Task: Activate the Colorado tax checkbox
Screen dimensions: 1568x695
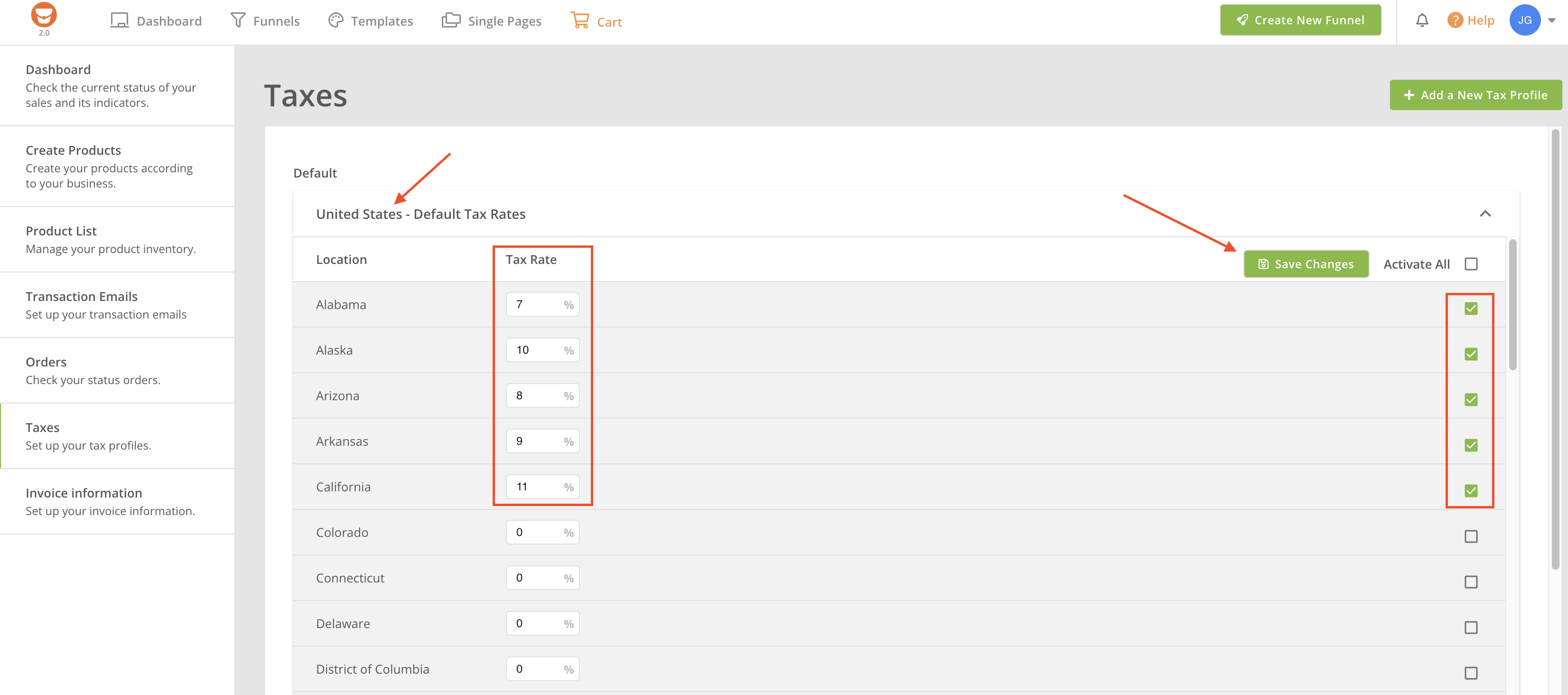Action: pyautogui.click(x=1471, y=536)
